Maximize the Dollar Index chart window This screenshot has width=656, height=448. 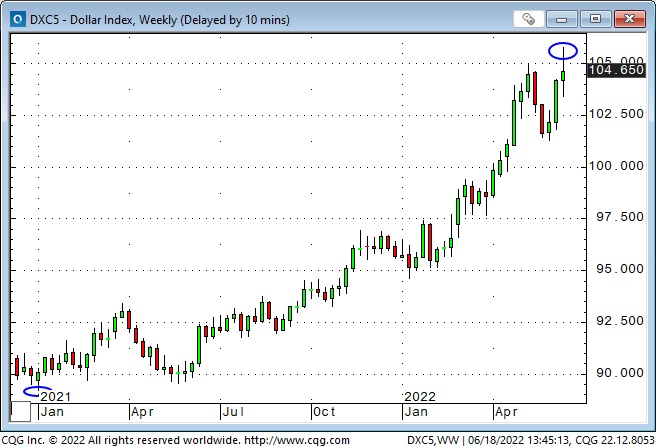pos(595,19)
